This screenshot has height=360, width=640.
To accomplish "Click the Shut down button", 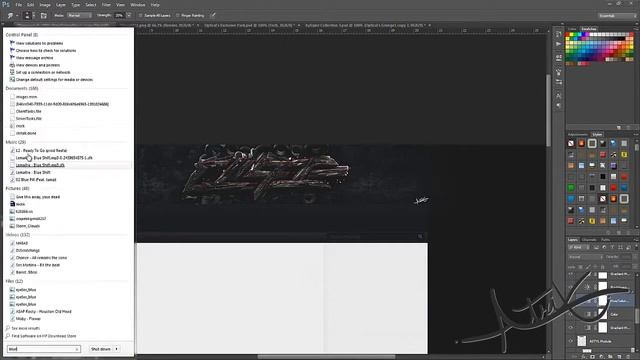I will click(x=101, y=349).
